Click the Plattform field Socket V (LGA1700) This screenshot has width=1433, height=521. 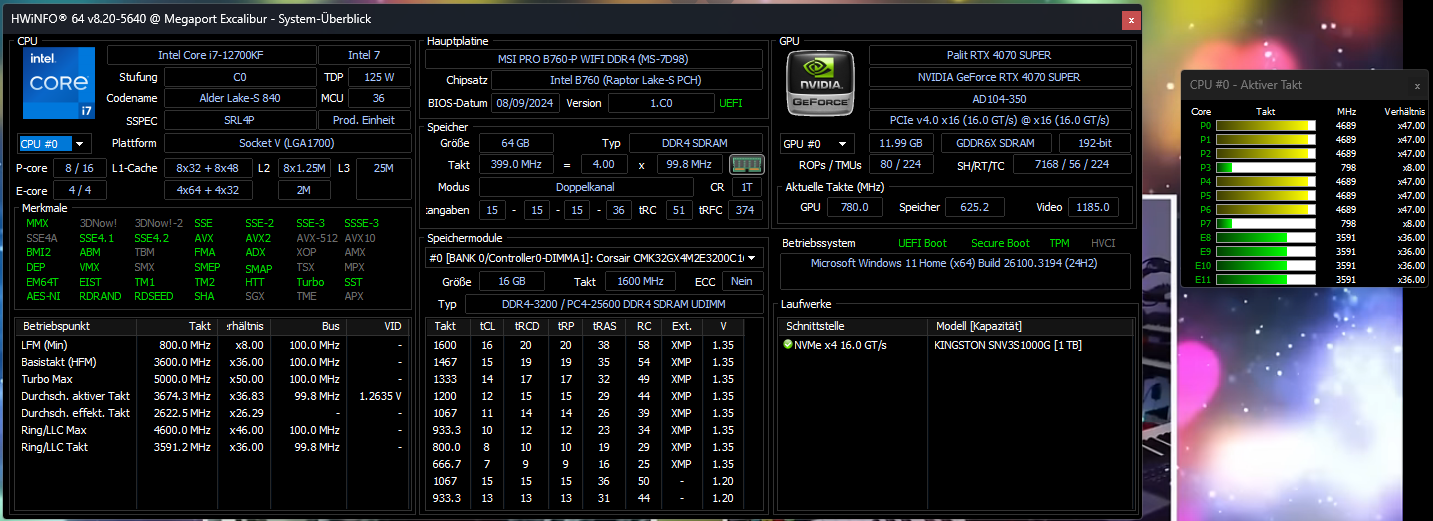pyautogui.click(x=287, y=143)
